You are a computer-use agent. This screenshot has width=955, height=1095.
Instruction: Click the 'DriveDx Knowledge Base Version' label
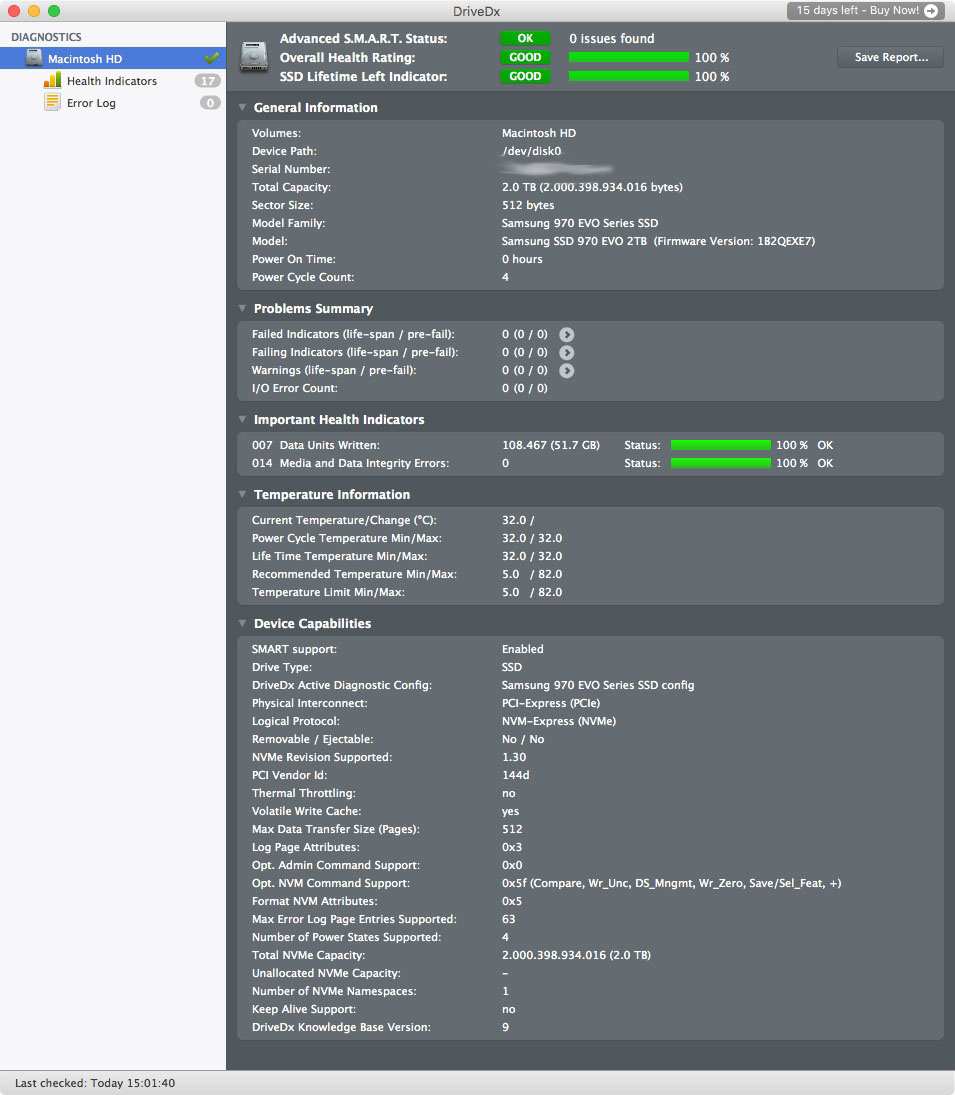(341, 1027)
